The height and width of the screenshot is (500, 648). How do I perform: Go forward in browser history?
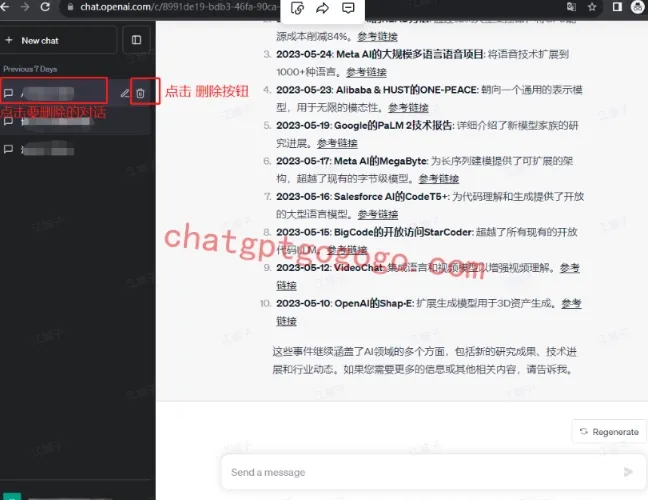(x=25, y=7)
